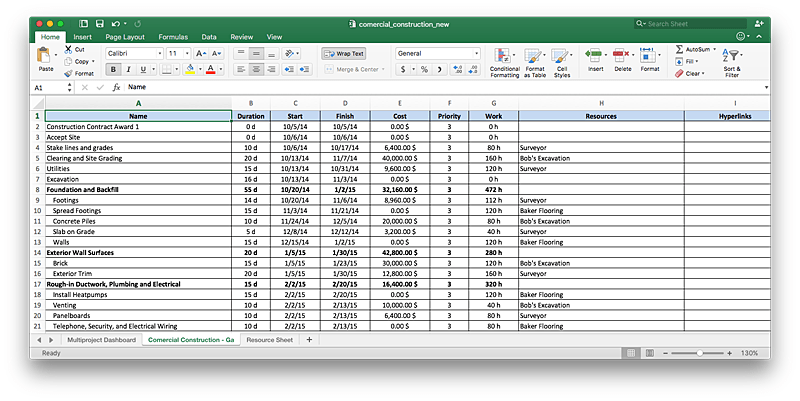Open the AutoSum dropdown arrow
Image resolution: width=800 pixels, height=401 pixels.
714,49
